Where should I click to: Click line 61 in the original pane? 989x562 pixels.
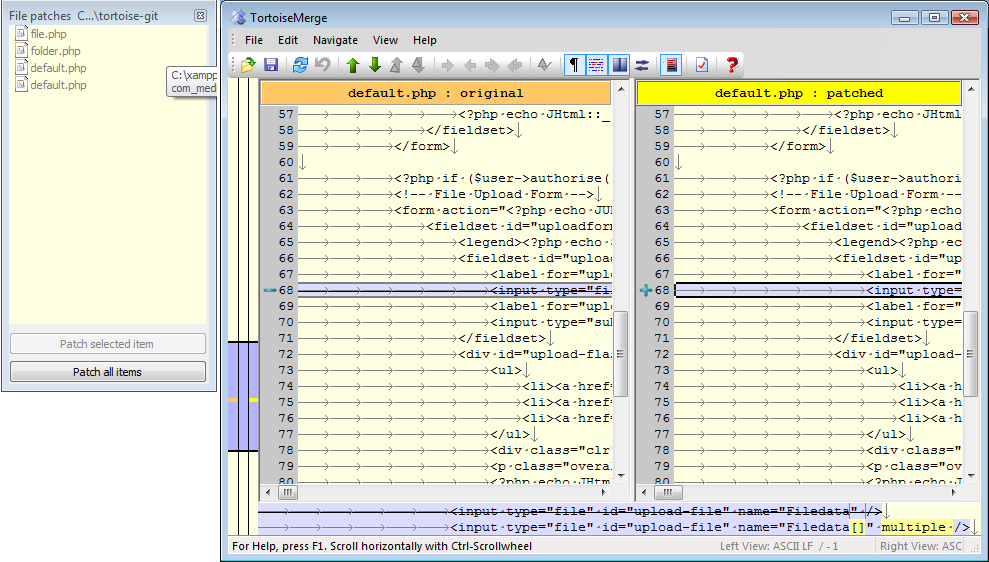click(454, 178)
